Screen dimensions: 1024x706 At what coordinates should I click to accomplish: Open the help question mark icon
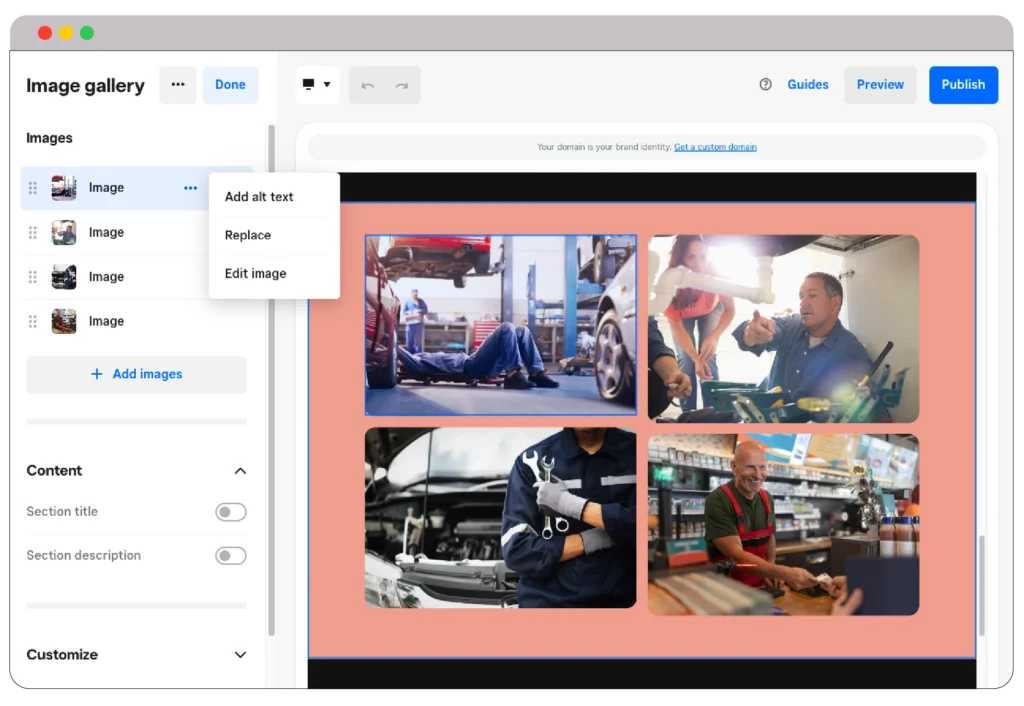click(764, 85)
